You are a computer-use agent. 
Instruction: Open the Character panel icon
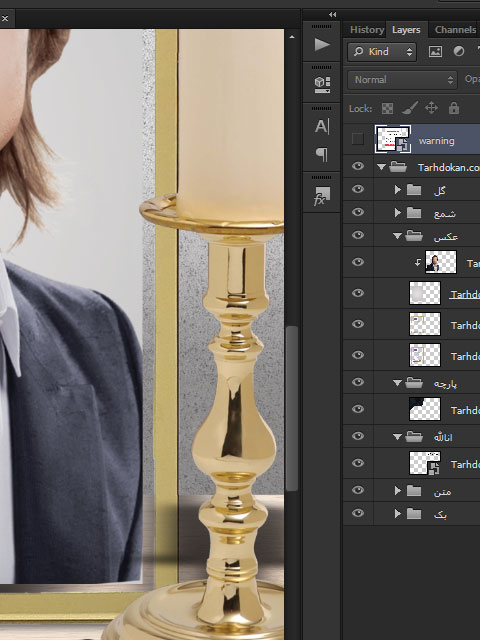pos(322,126)
